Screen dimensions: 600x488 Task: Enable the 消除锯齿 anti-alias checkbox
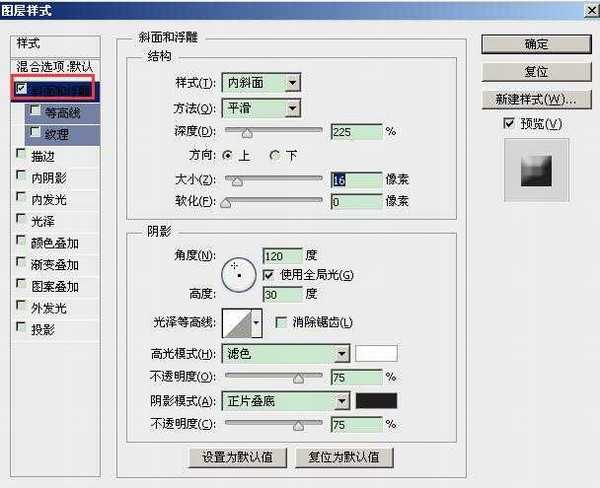coord(280,323)
